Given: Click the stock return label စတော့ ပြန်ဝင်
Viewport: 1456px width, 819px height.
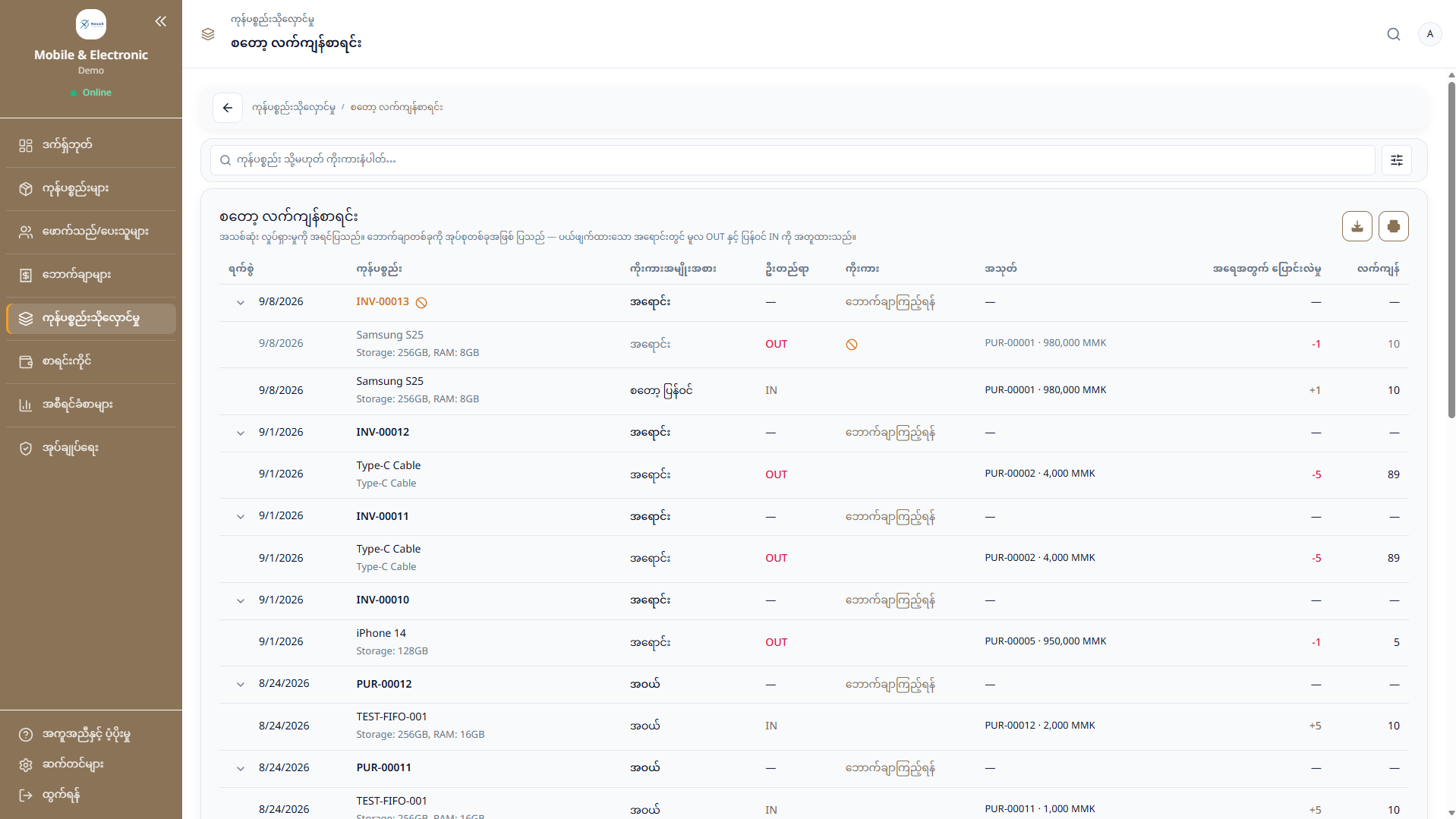Looking at the screenshot, I should click(660, 391).
